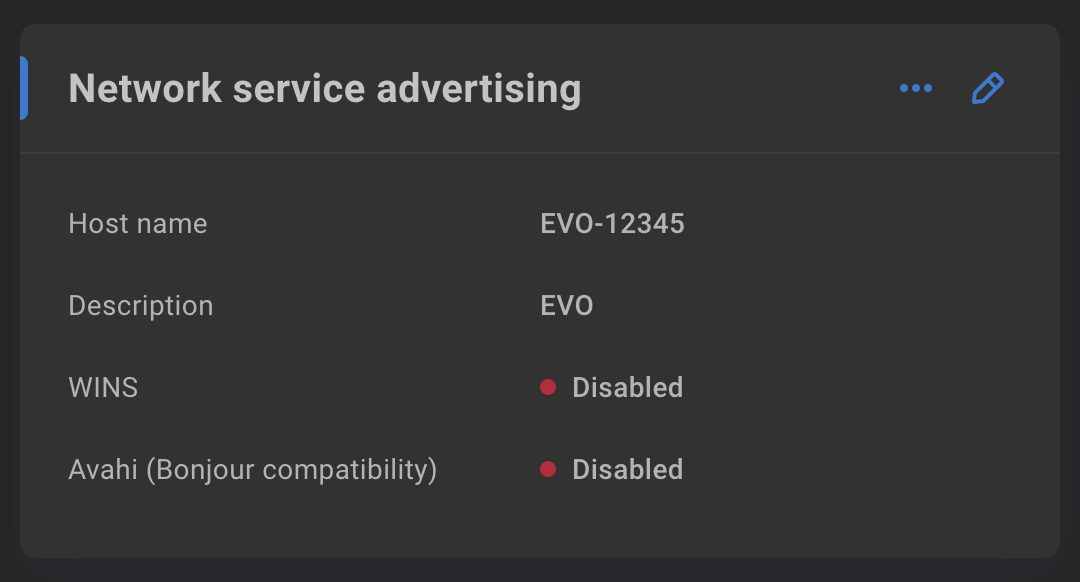The height and width of the screenshot is (582, 1080).
Task: Click the blue accent bar beside title
Action: point(23,88)
